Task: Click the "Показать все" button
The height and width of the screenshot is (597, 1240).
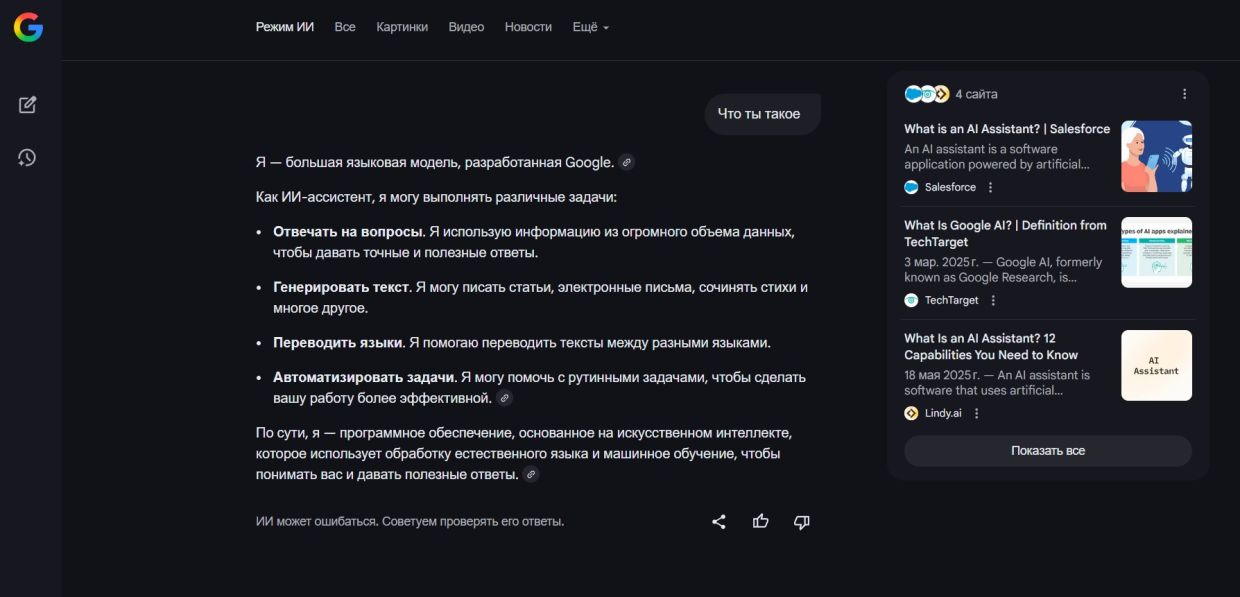Action: pyautogui.click(x=1047, y=451)
